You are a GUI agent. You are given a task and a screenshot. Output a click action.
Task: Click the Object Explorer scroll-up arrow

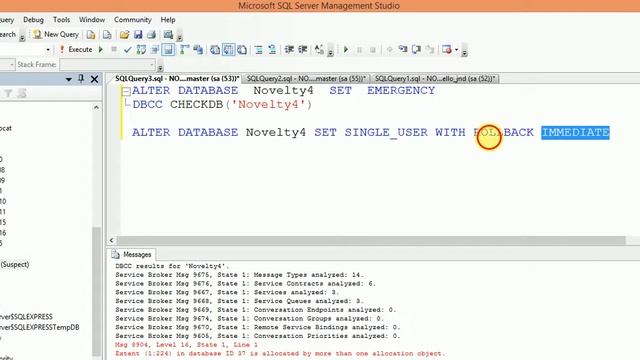[x=96, y=107]
